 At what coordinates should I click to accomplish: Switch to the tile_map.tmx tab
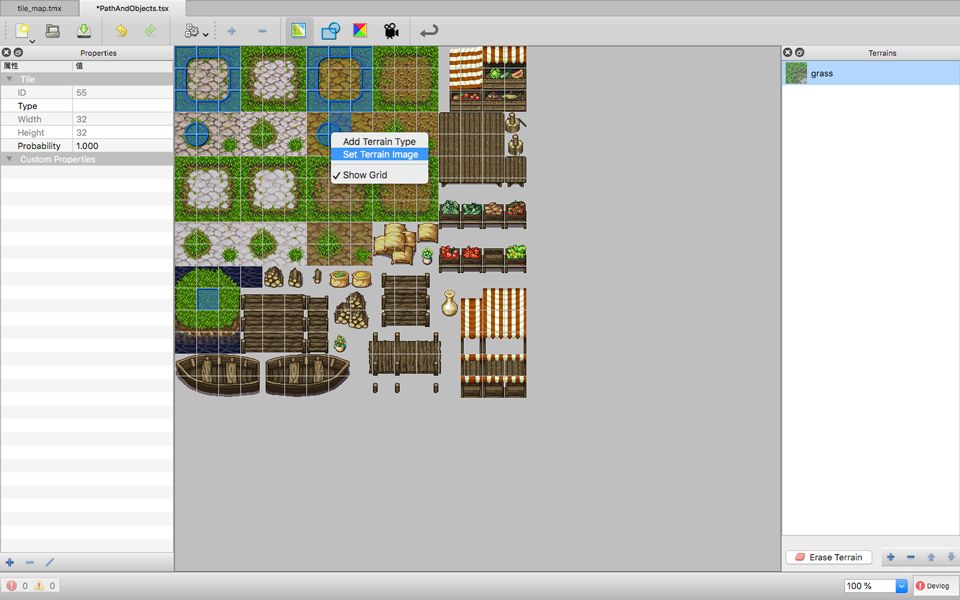(x=39, y=9)
